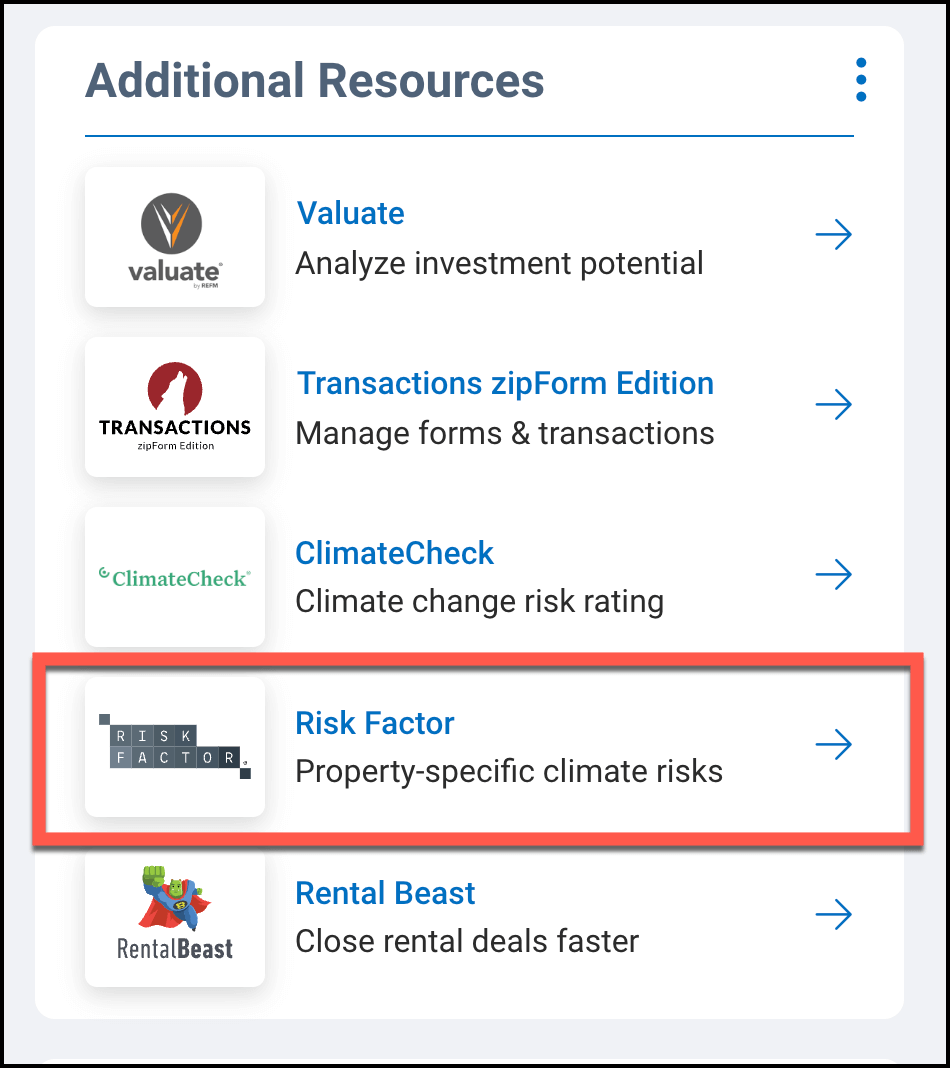Open the three-dot options menu
Image resolution: width=950 pixels, height=1068 pixels.
coord(861,80)
